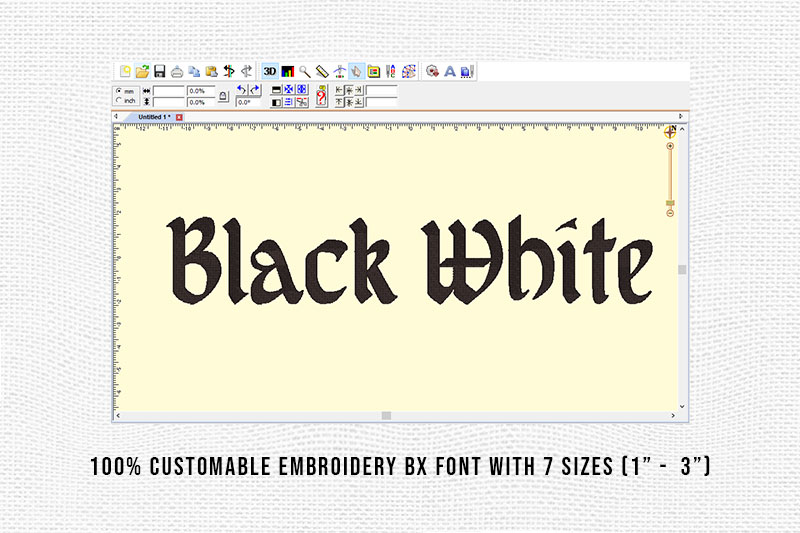Screen dimensions: 800x533
Task: Select the hand pan tool
Action: click(x=357, y=71)
